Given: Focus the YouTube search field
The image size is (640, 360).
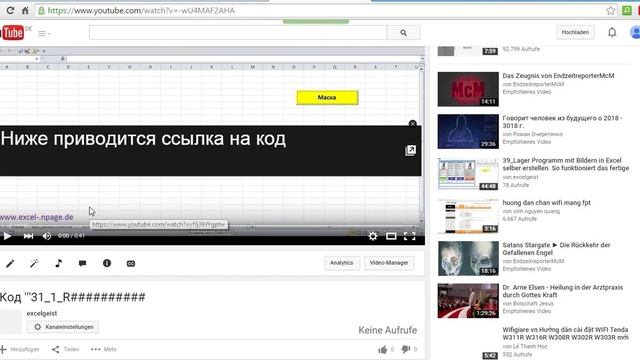Looking at the screenshot, I should [x=238, y=33].
